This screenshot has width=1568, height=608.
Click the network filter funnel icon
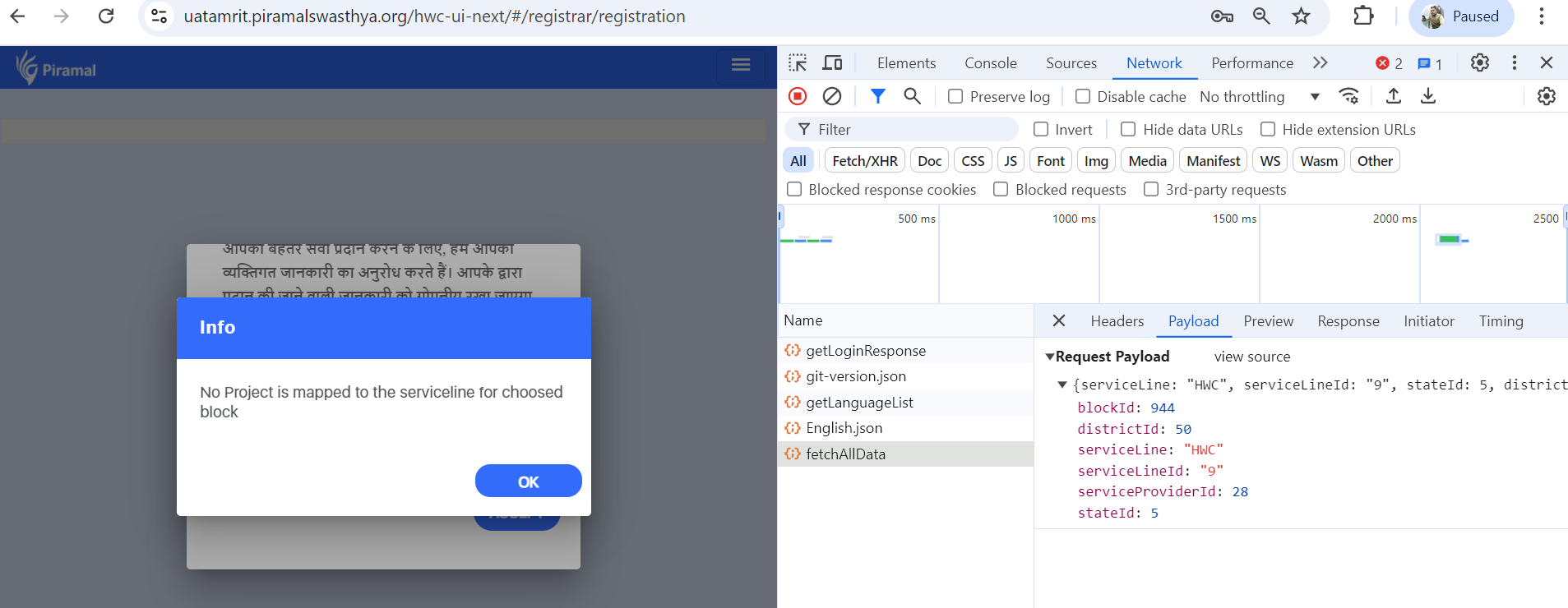pos(877,96)
